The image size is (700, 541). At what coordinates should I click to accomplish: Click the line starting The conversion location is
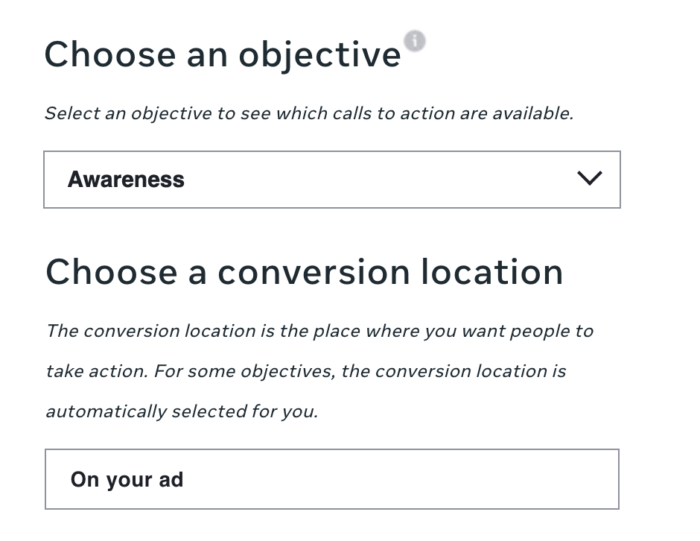[x=320, y=331]
